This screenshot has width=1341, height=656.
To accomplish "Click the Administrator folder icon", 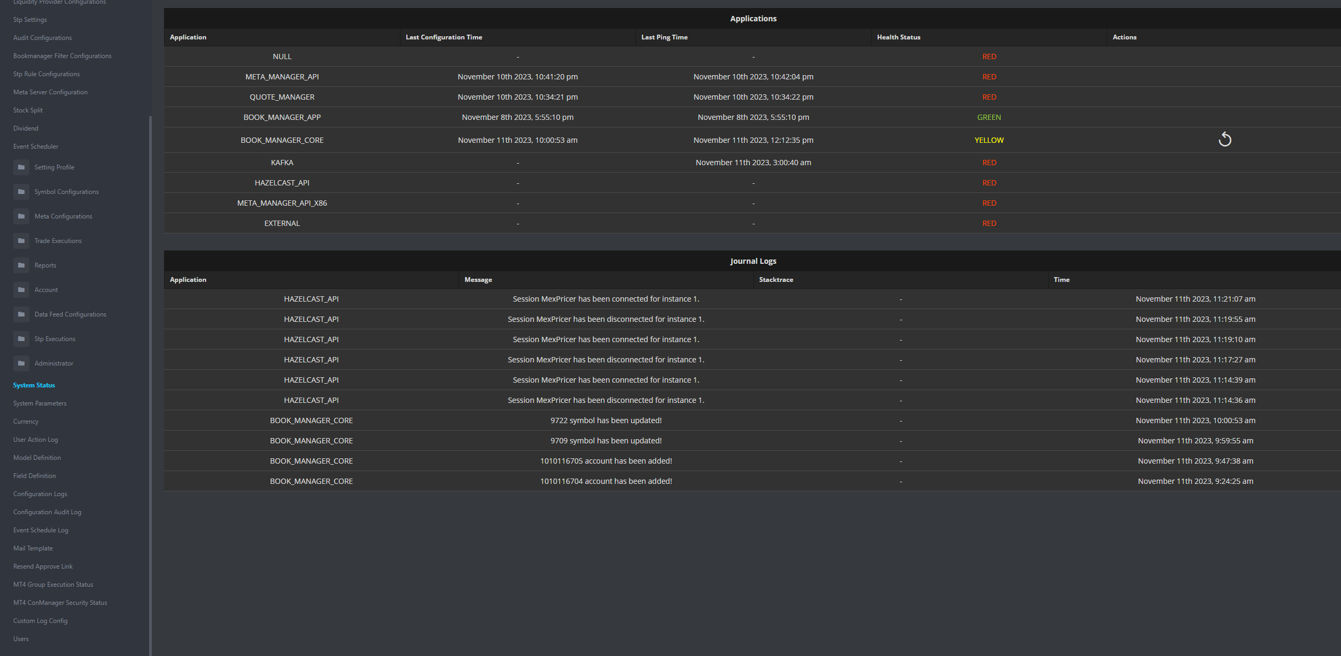I will coord(21,363).
